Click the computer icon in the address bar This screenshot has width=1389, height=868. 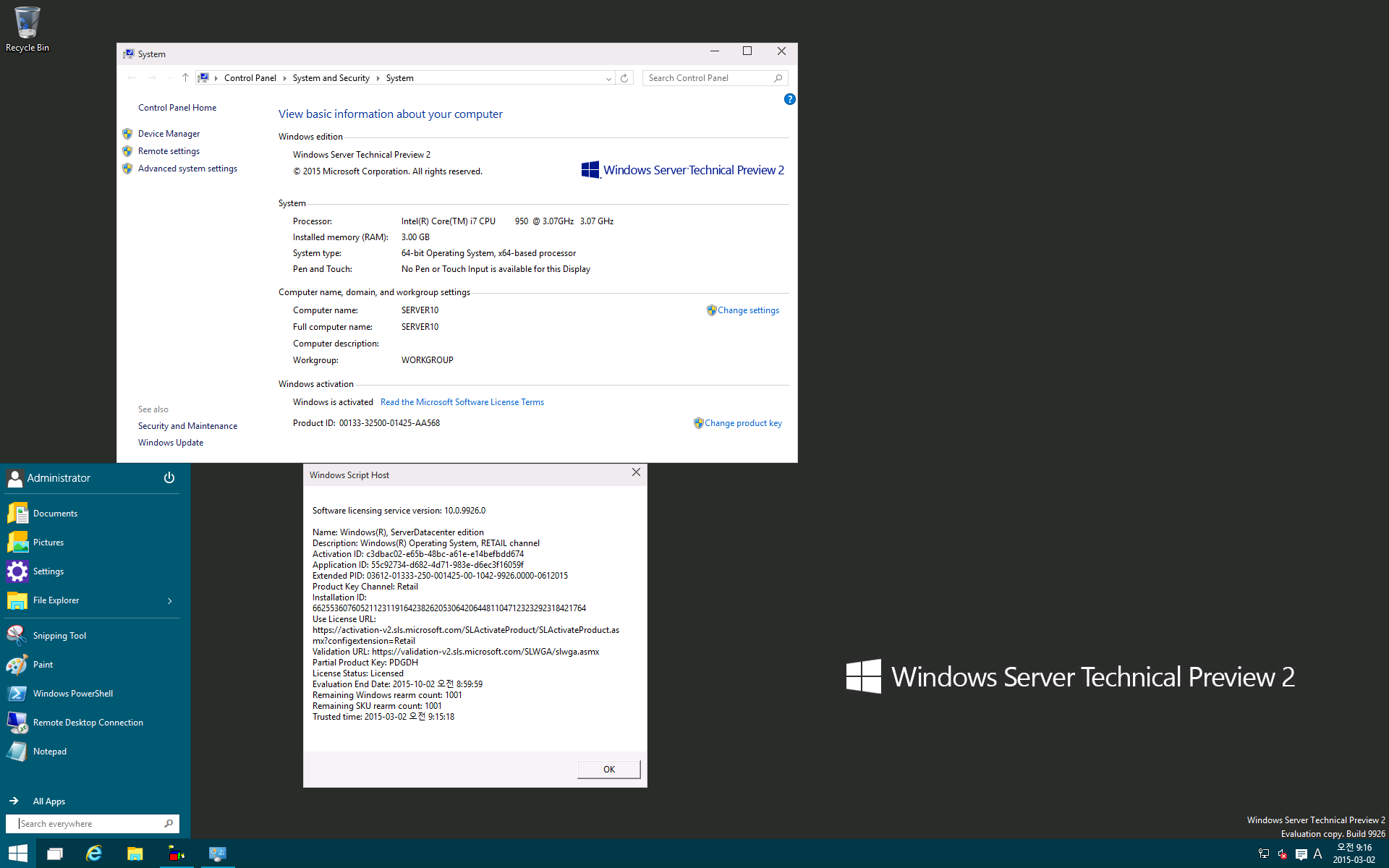pos(204,77)
